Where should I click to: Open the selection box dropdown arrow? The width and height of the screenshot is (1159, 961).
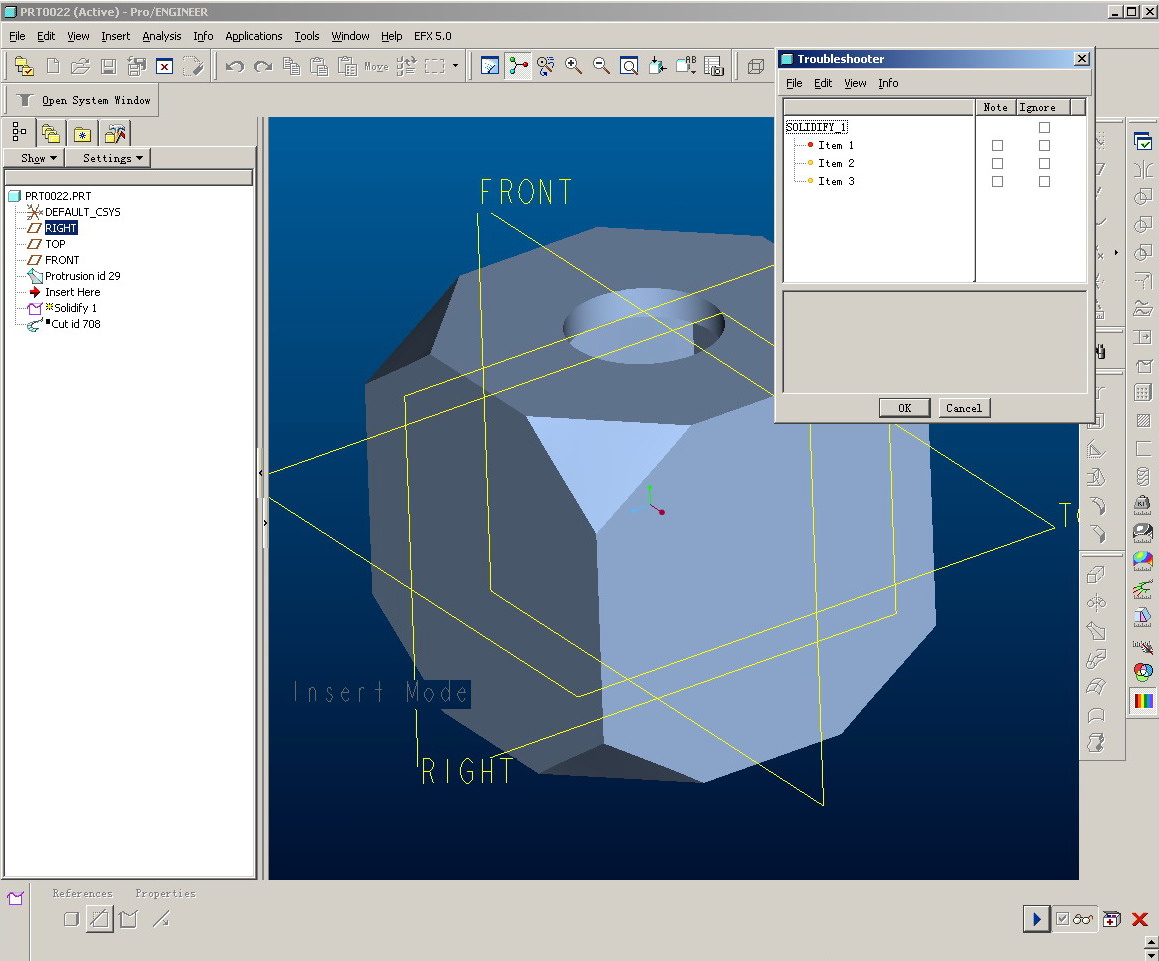coord(455,66)
